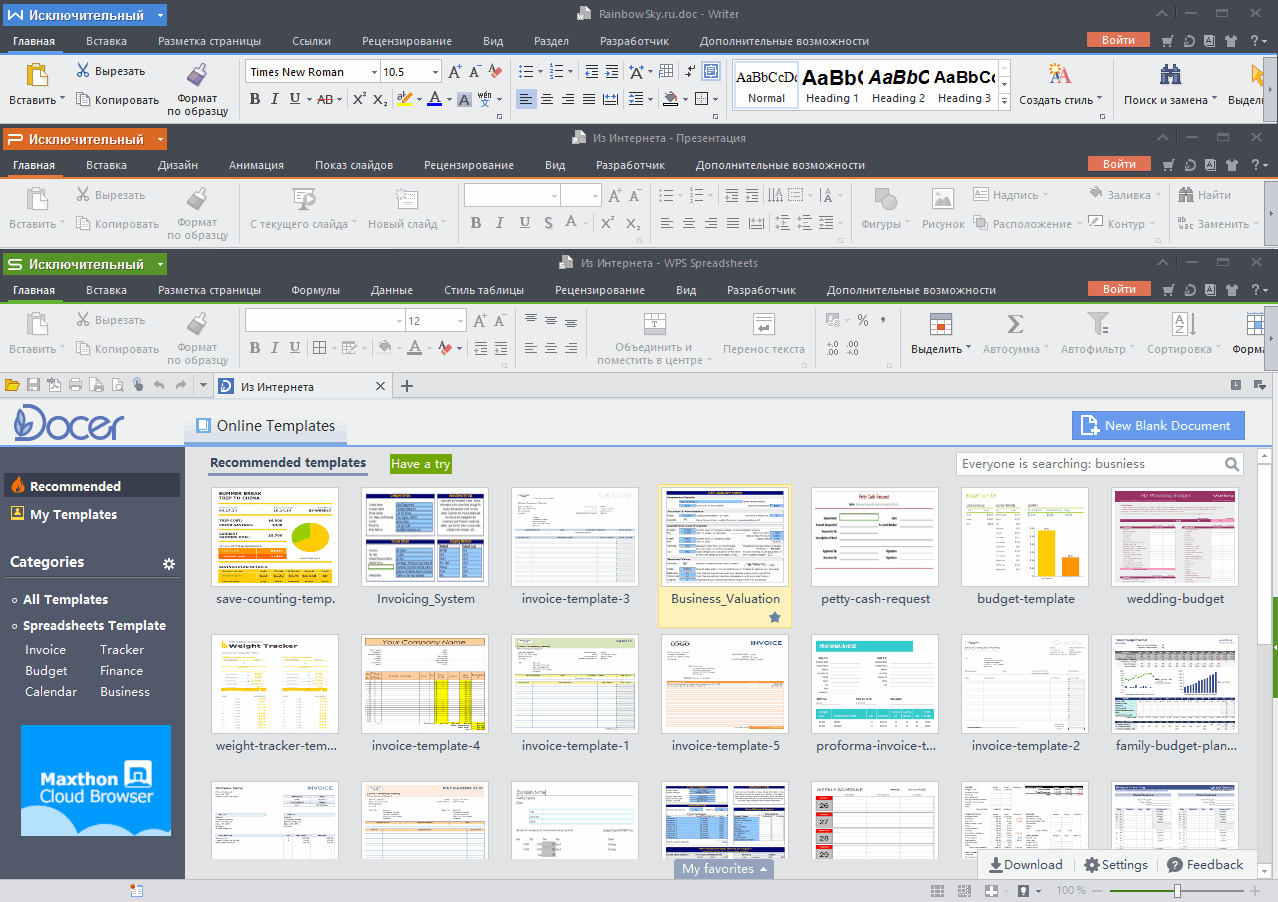Open the blue Writer application menu dropdown

[160, 15]
